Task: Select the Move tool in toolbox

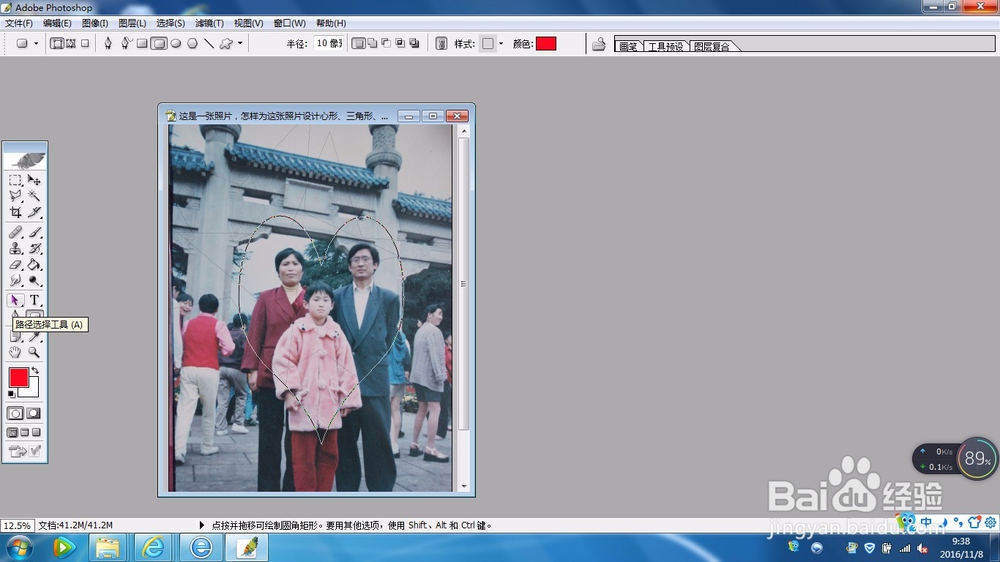Action: coord(34,181)
